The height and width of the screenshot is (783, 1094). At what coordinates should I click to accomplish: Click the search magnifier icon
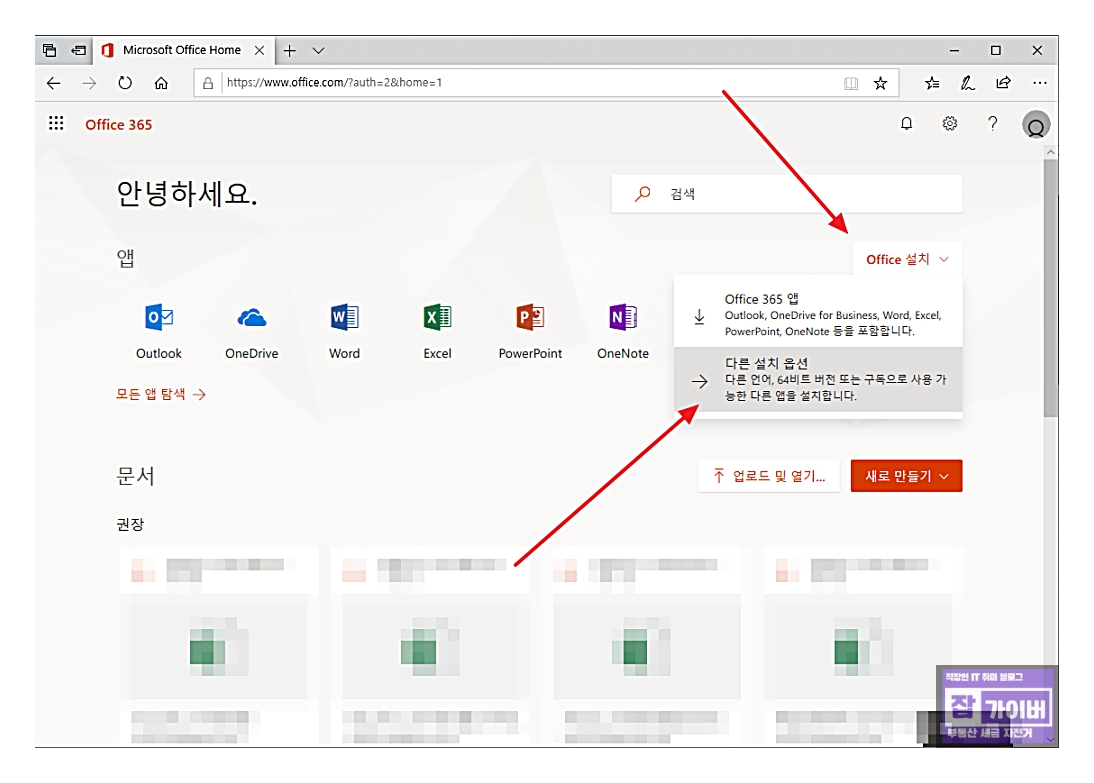click(643, 194)
